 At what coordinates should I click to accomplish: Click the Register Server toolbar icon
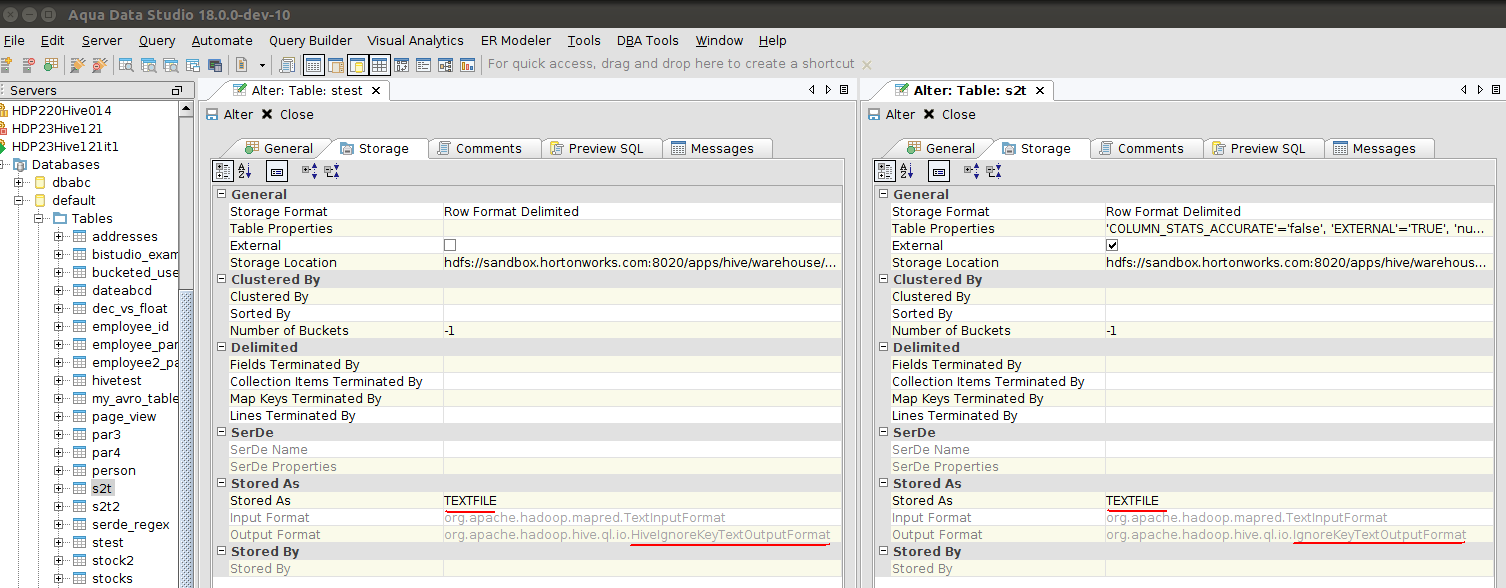click(x=5, y=65)
